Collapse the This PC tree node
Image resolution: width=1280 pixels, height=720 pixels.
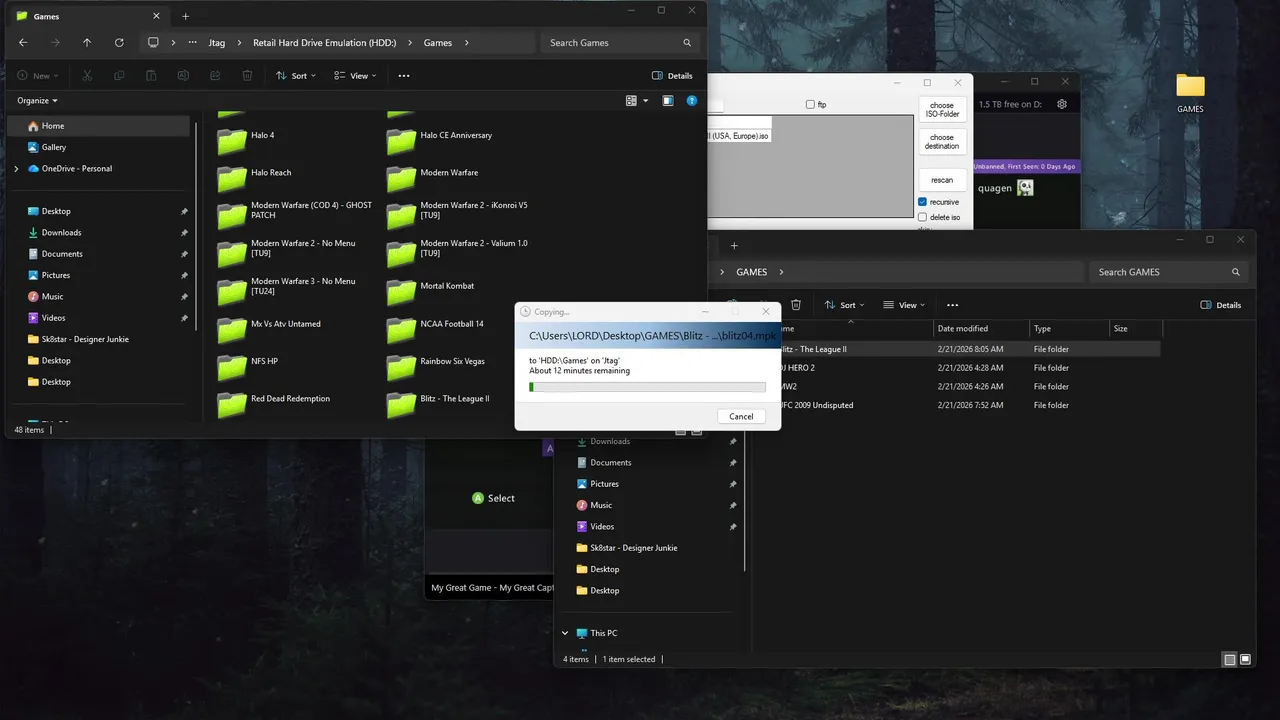coord(565,633)
